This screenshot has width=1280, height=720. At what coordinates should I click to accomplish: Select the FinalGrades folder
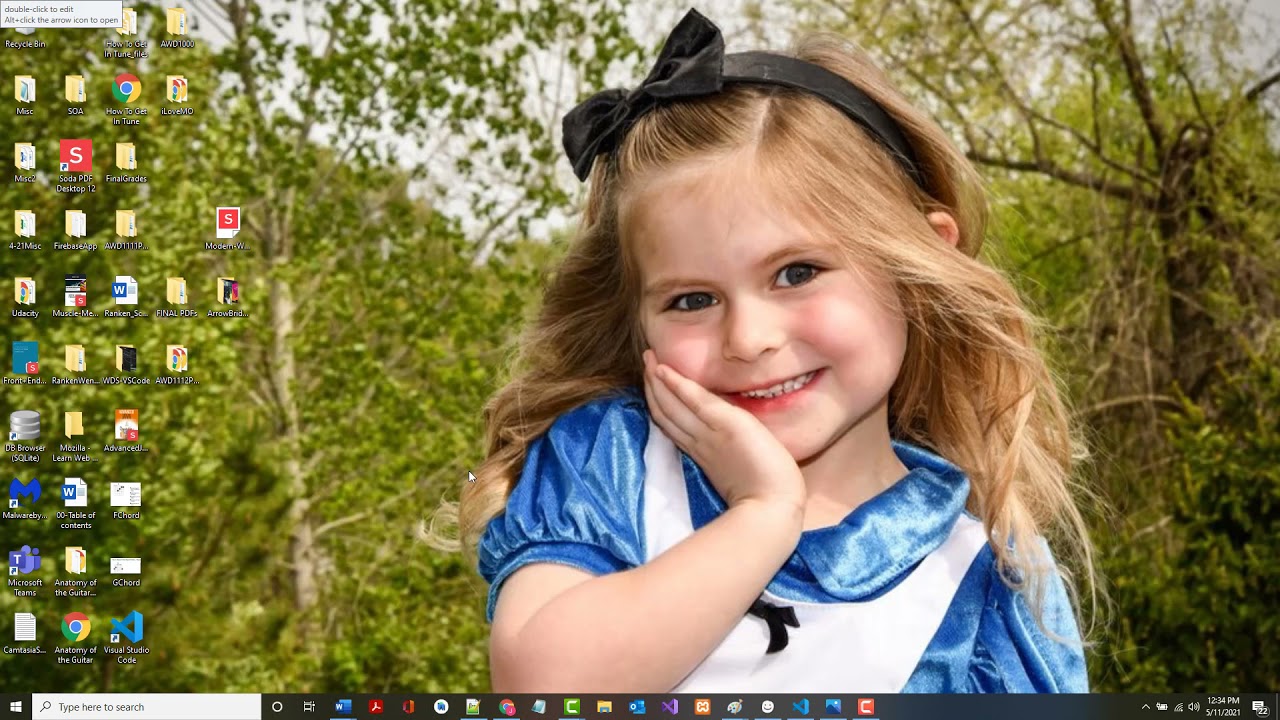pos(126,163)
